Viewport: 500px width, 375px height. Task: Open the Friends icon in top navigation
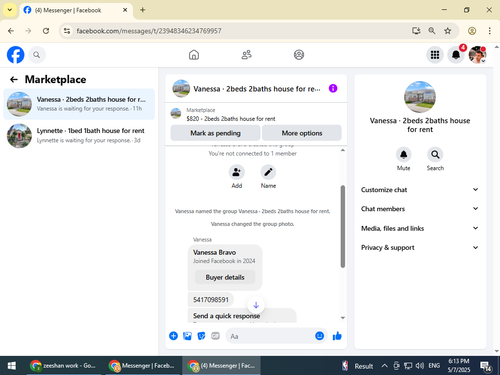point(246,55)
